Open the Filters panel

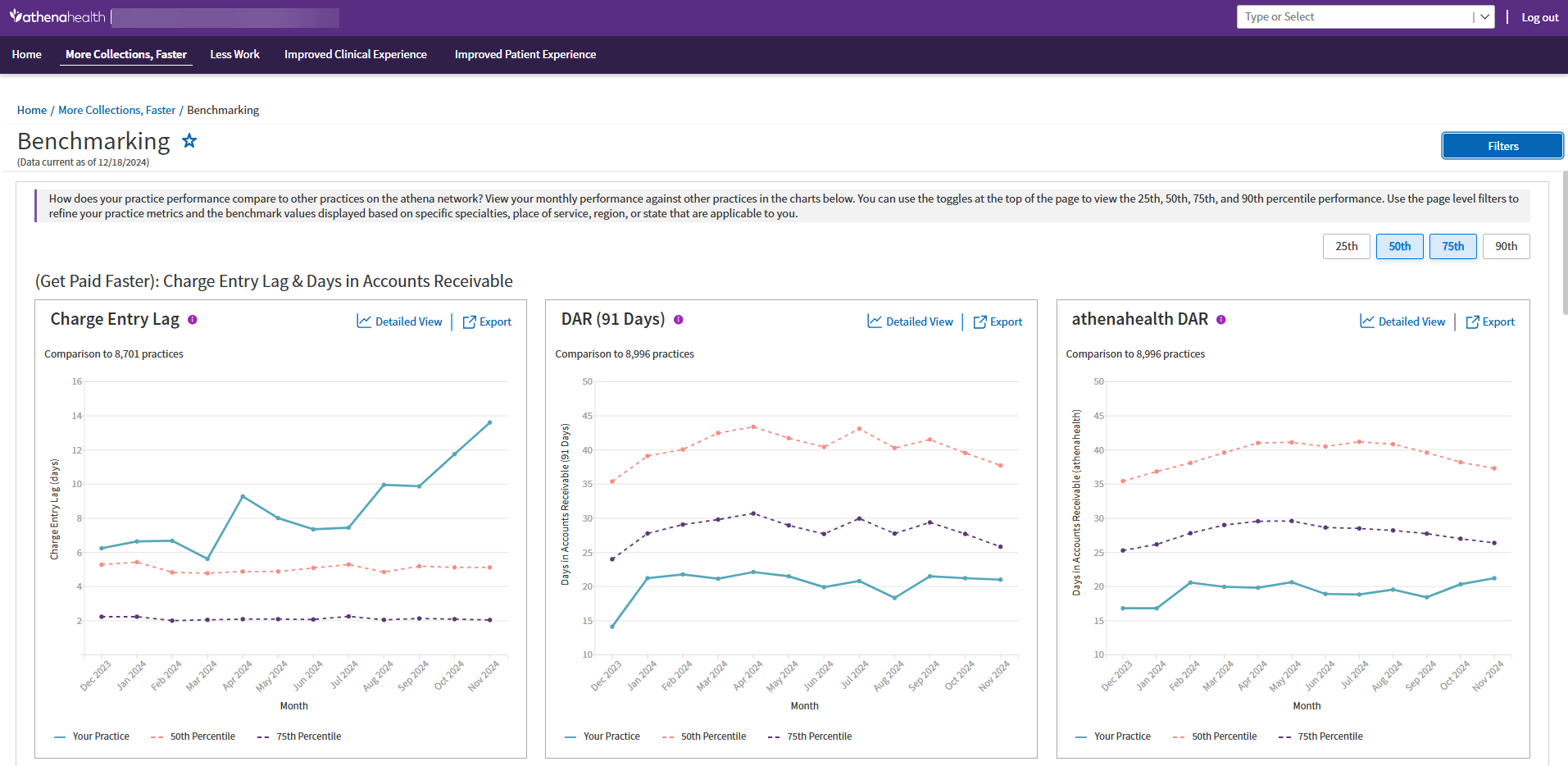[1502, 145]
